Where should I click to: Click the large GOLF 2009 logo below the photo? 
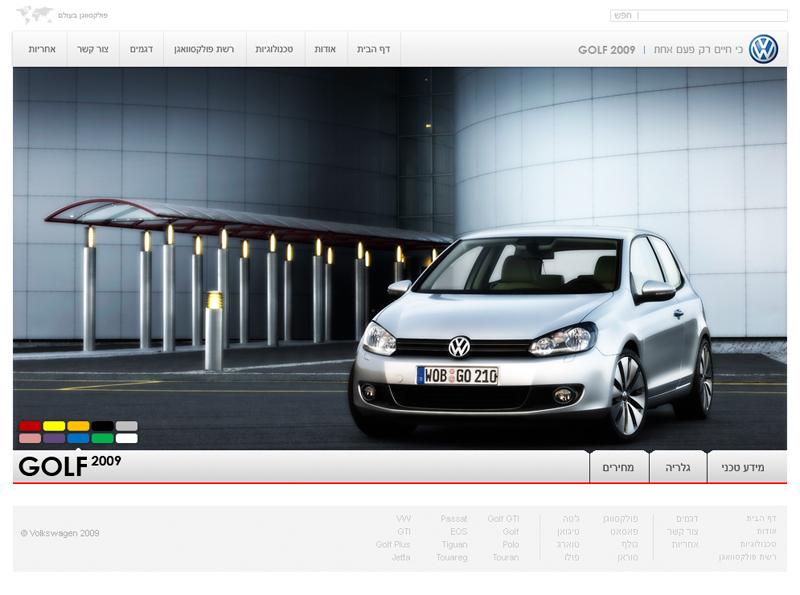tap(70, 465)
